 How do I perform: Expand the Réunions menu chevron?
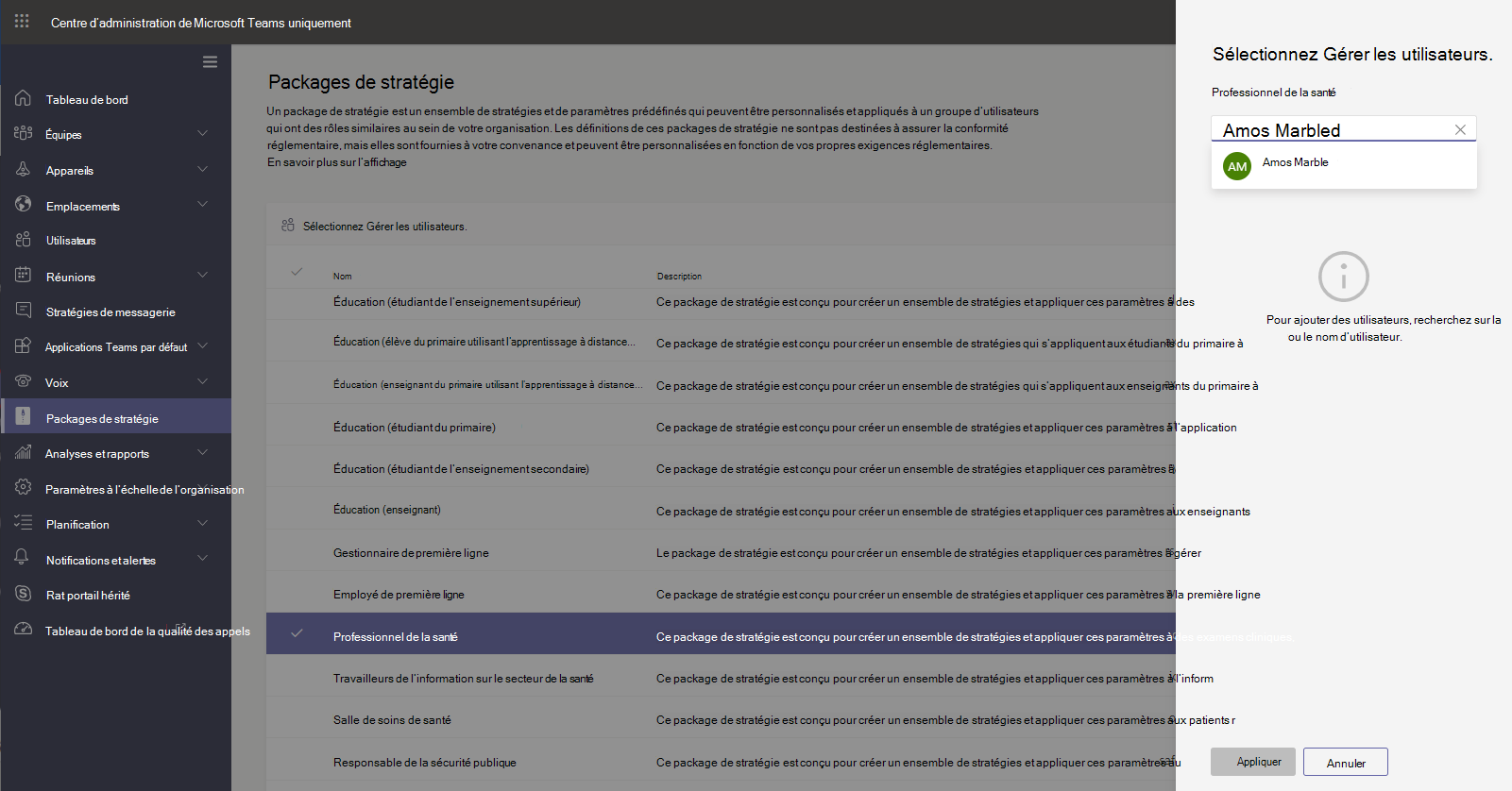tap(202, 275)
